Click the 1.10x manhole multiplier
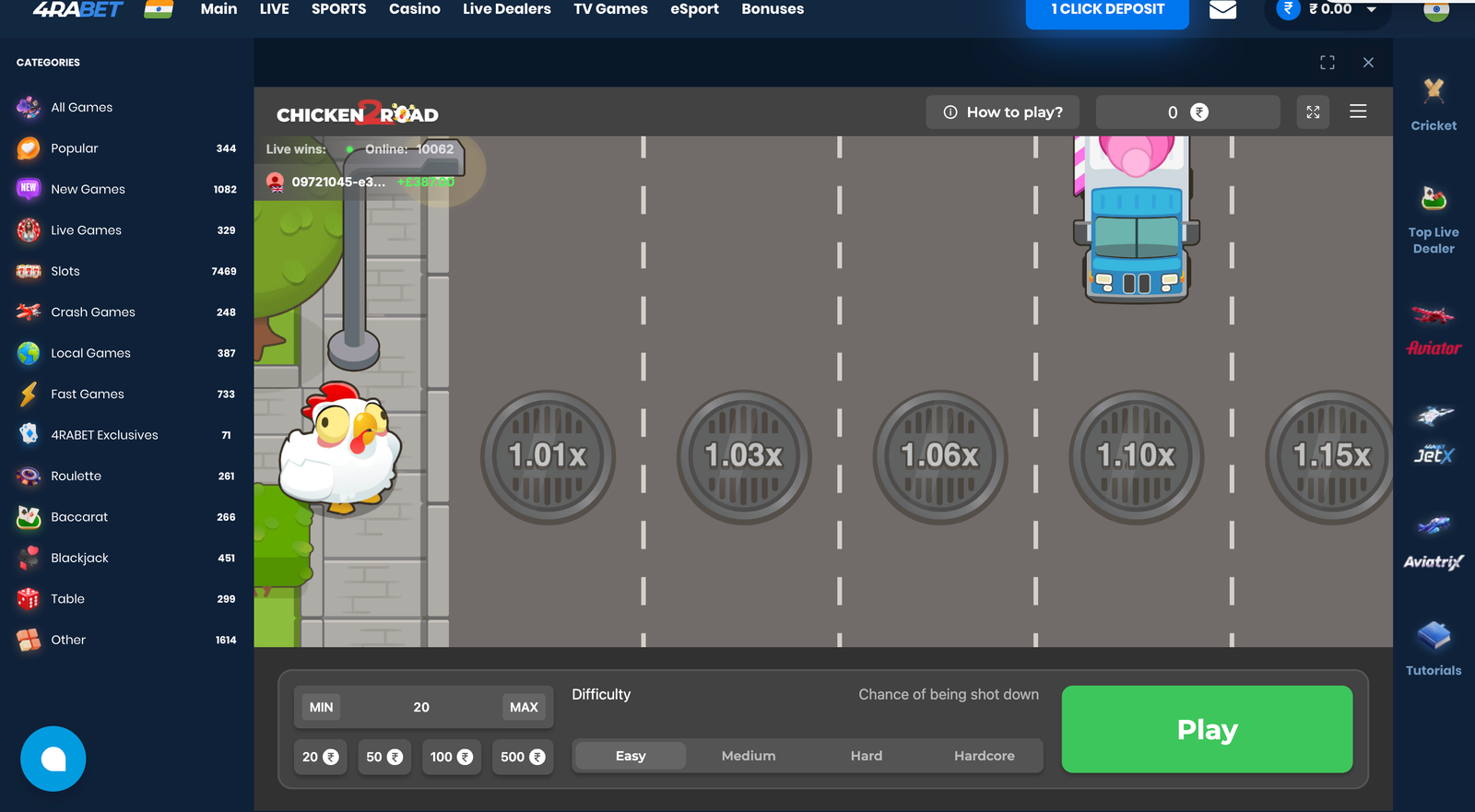Screen dimensions: 1475x812 [1137, 456]
